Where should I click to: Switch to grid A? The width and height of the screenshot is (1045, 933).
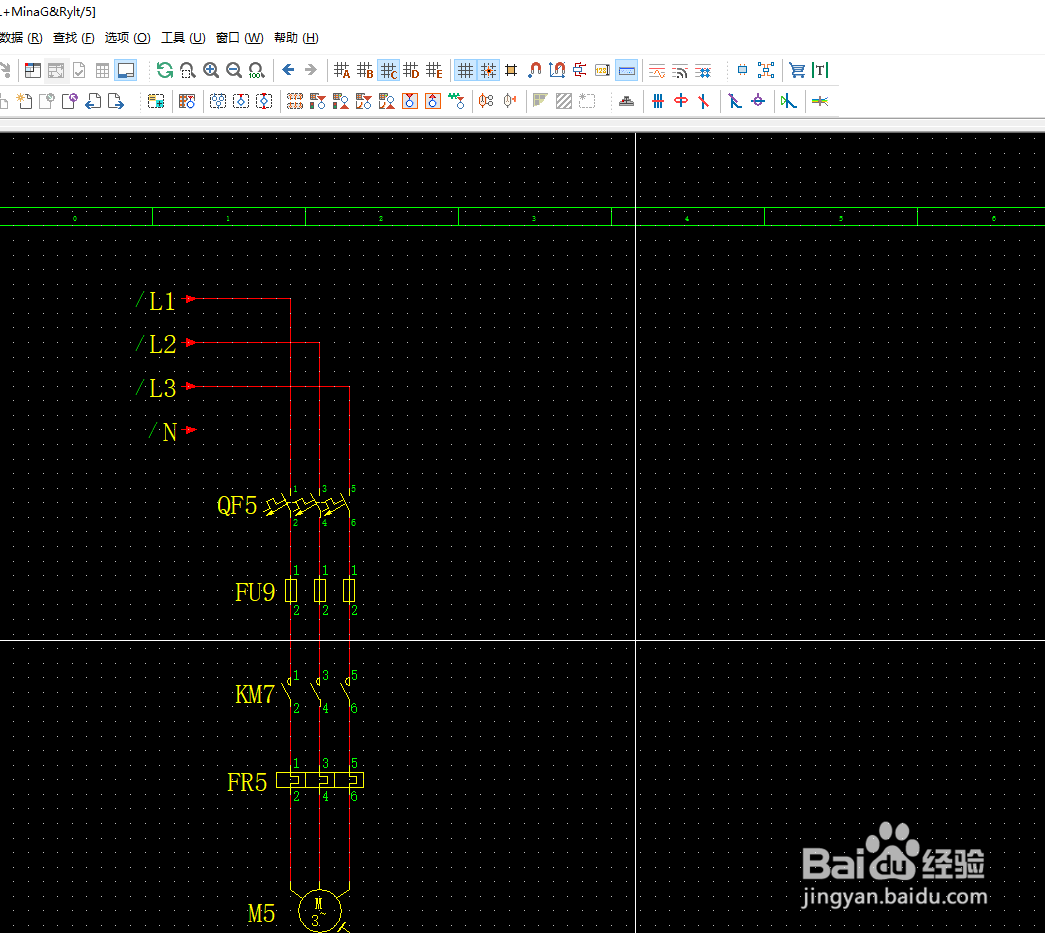(x=342, y=70)
